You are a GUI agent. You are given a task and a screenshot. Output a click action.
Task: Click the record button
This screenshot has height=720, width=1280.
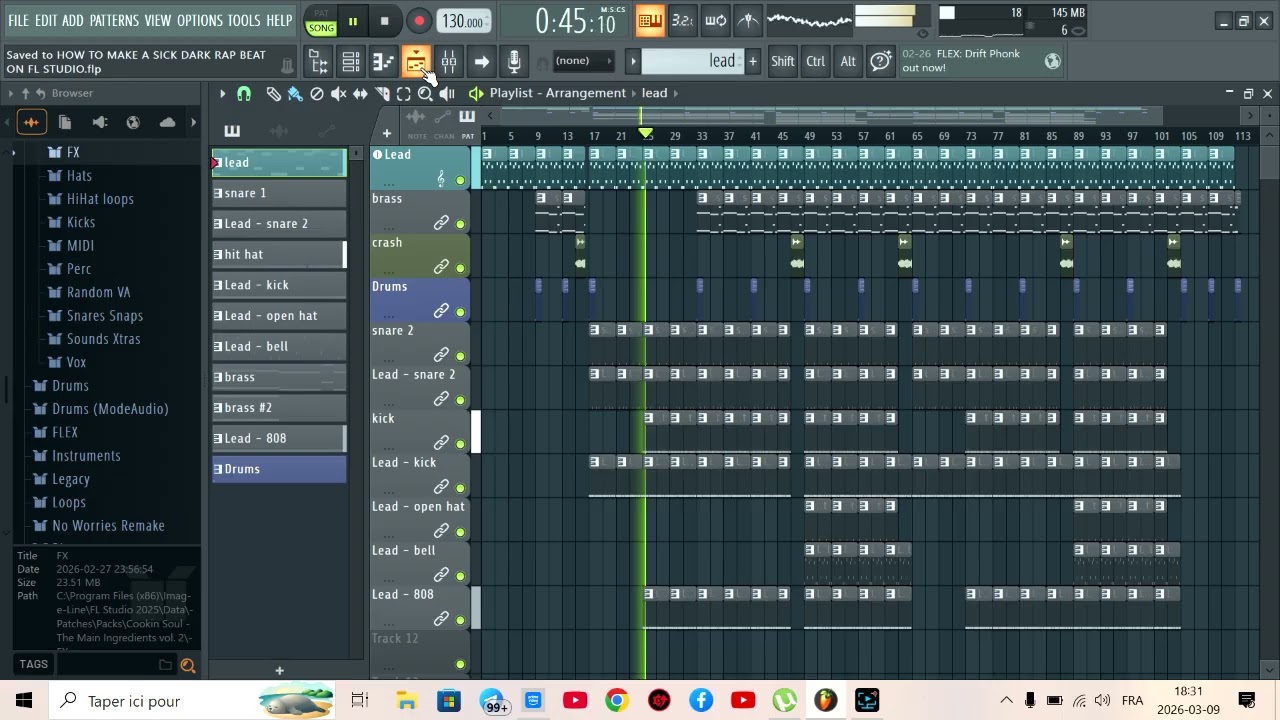tap(419, 21)
